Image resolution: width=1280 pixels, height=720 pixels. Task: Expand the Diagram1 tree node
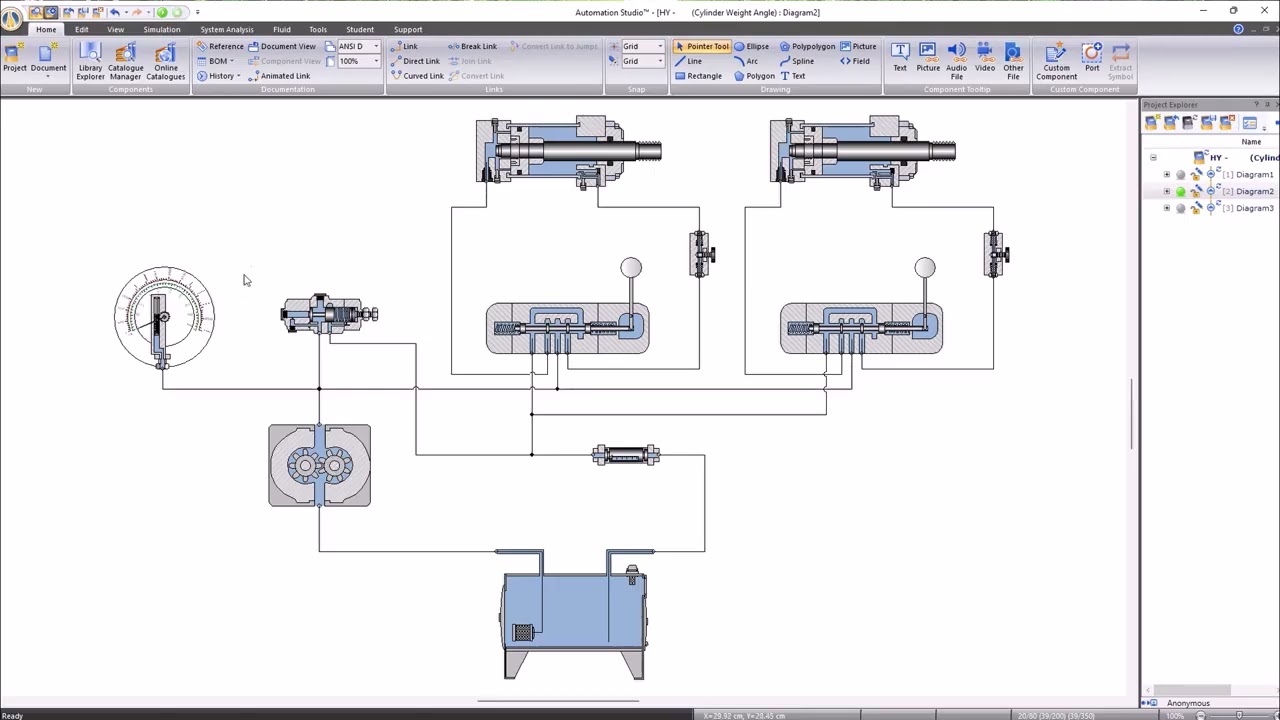pyautogui.click(x=1167, y=175)
